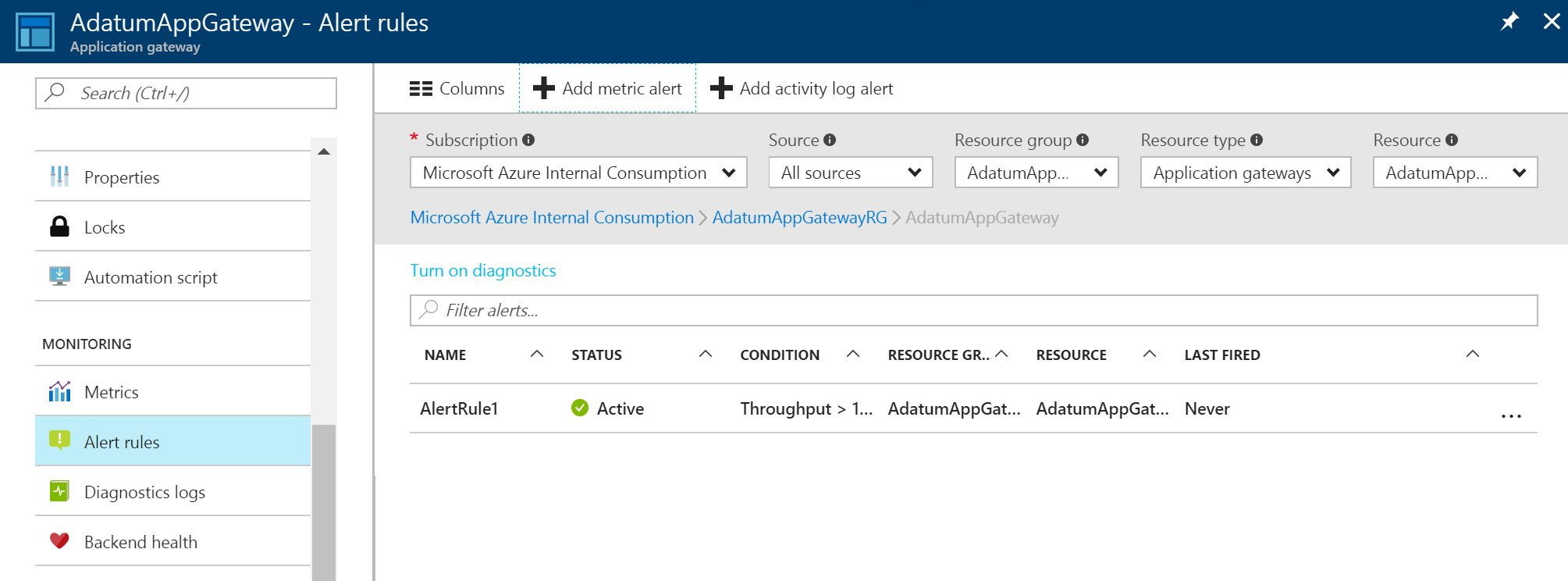Click the green Active status checkmark
The width and height of the screenshot is (1568, 581).
(x=580, y=408)
